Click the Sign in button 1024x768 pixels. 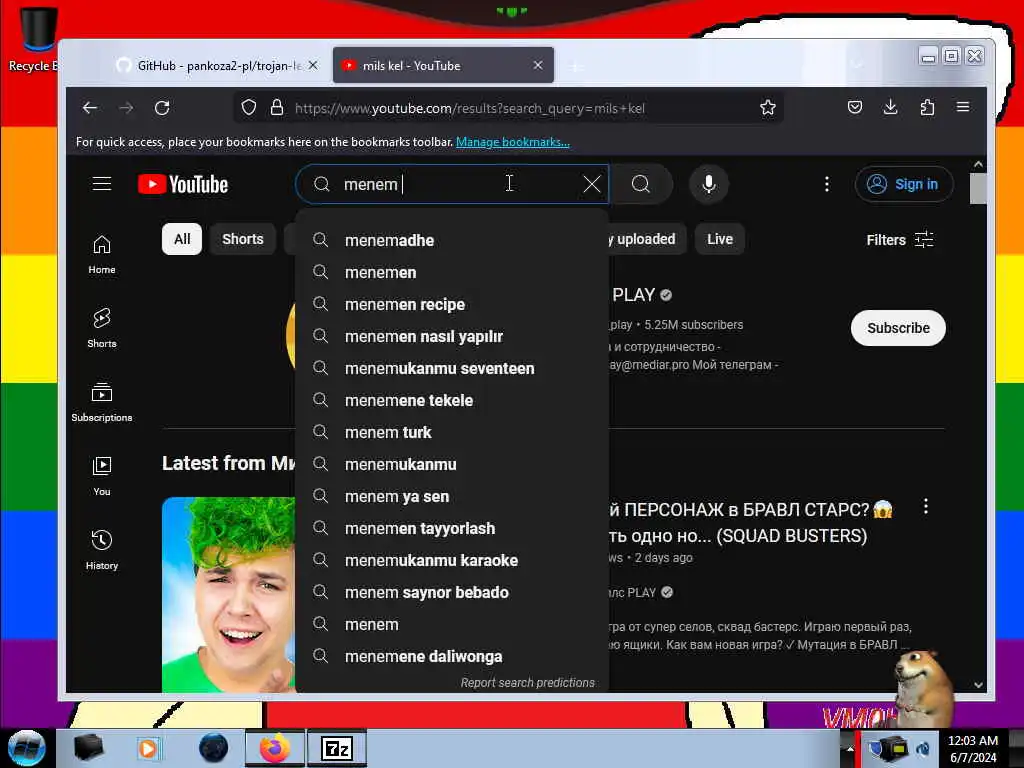point(904,184)
